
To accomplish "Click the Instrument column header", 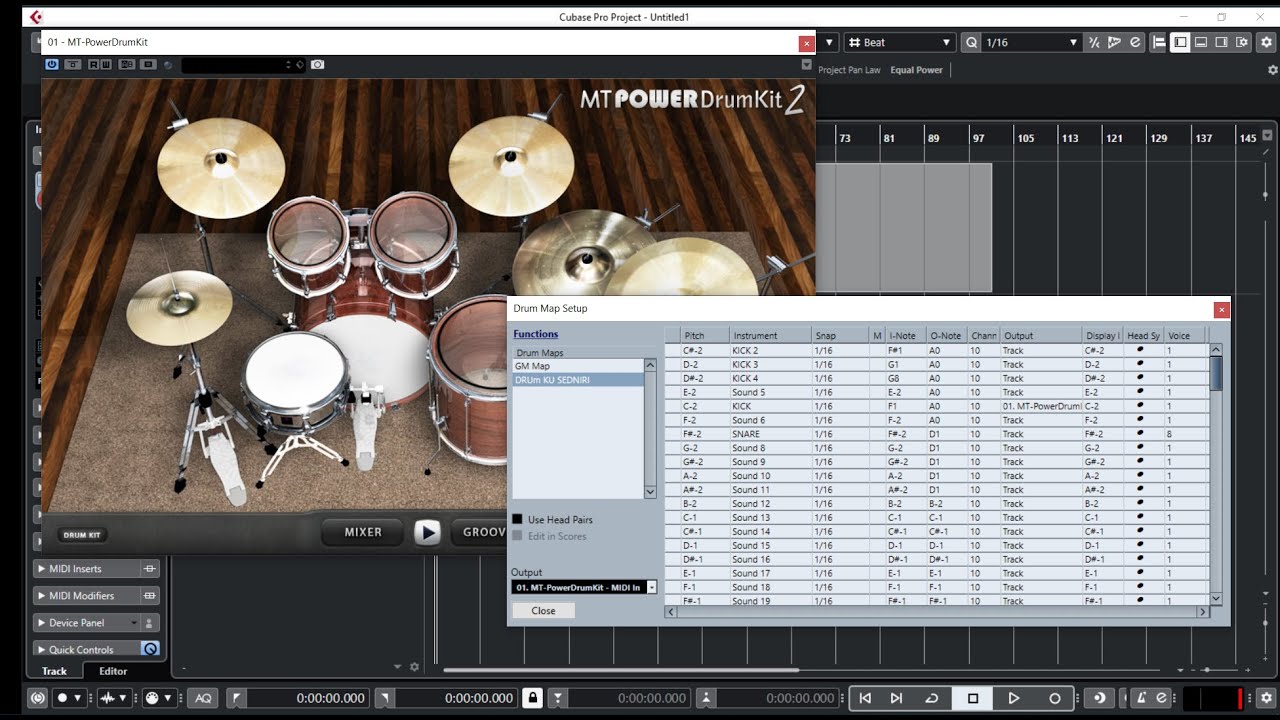I will 770,336.
